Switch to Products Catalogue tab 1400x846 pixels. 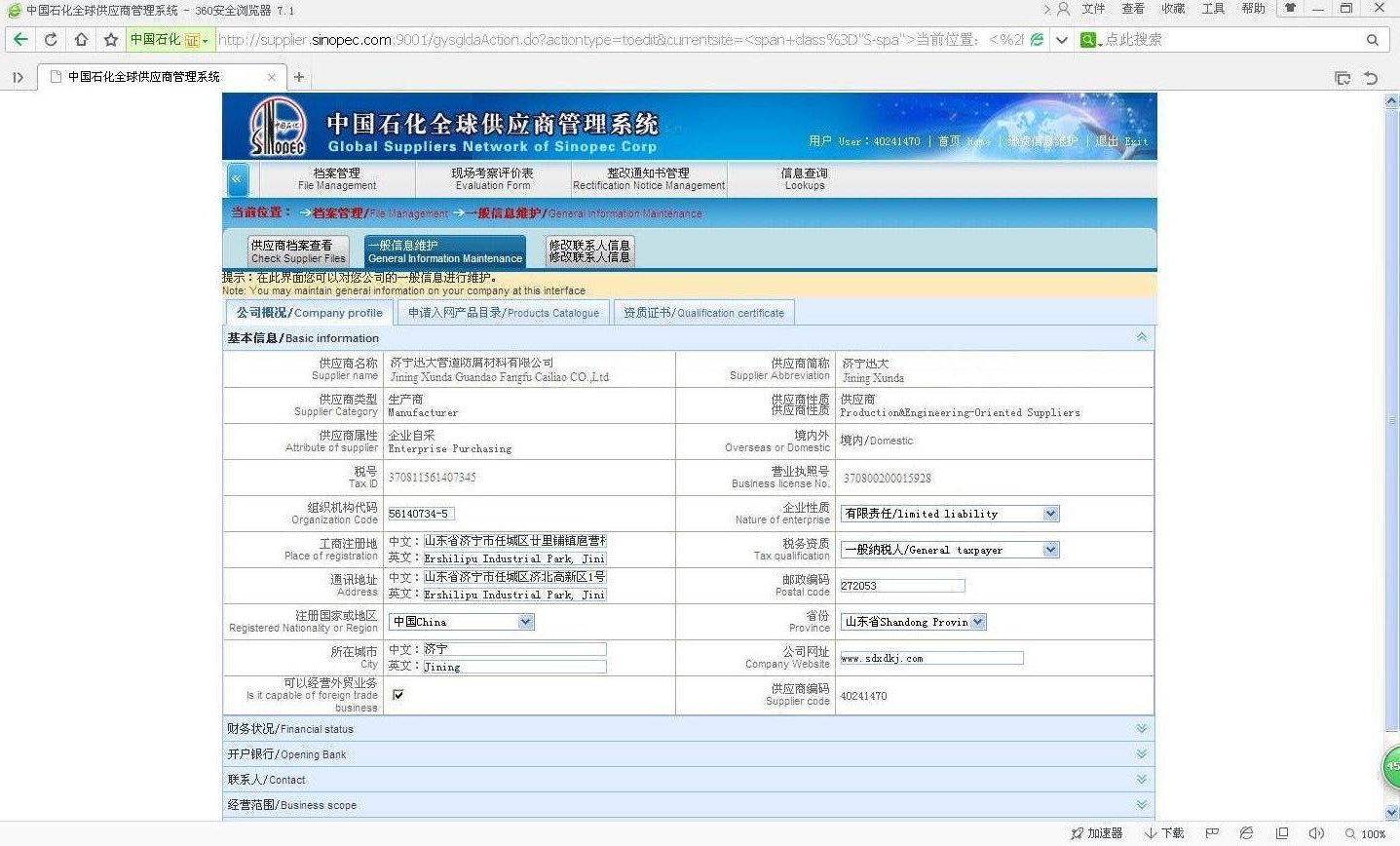click(504, 313)
